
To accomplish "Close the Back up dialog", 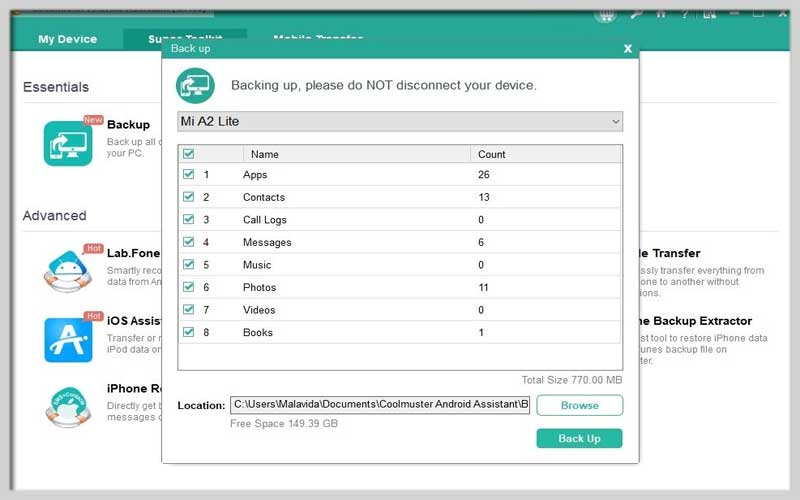I will click(x=628, y=48).
